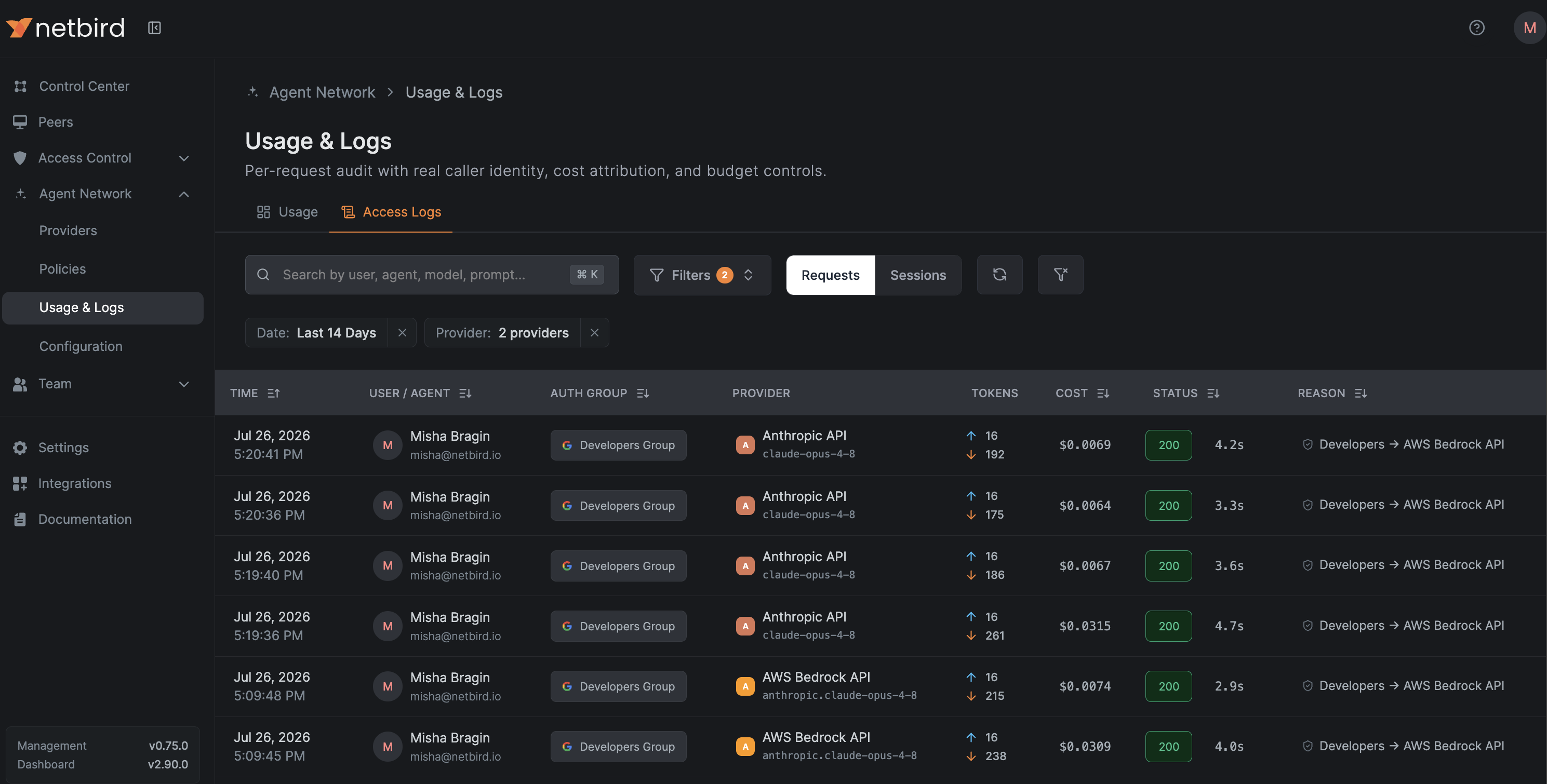Click the Dashboard v2.90.0 version text
This screenshot has width=1547, height=784.
pyautogui.click(x=103, y=764)
